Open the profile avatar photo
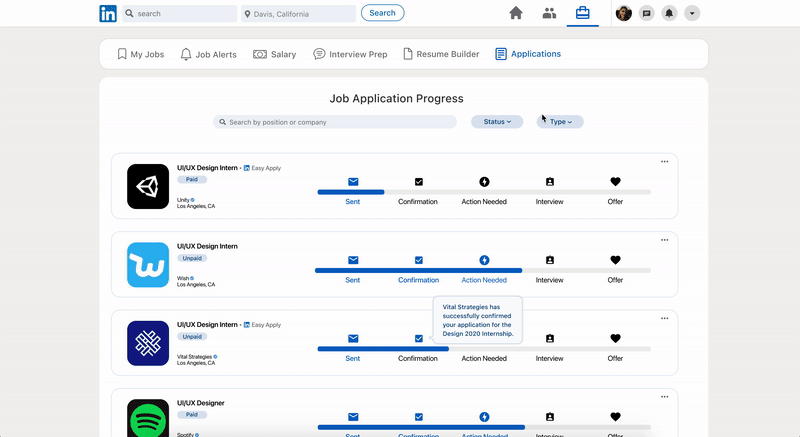Viewport: 800px width, 437px height. pyautogui.click(x=623, y=13)
